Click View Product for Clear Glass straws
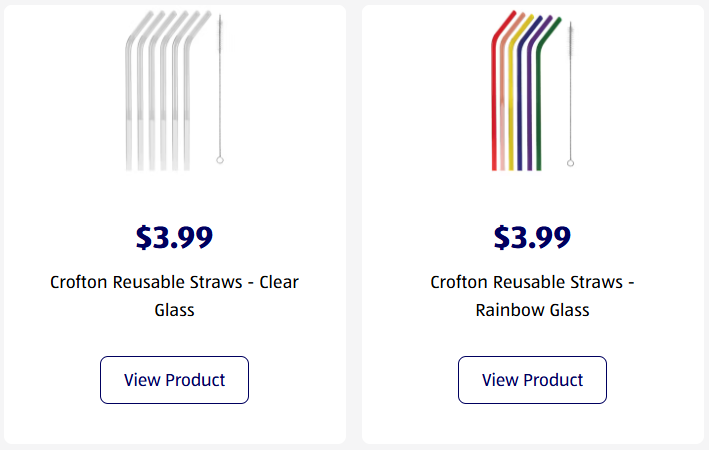The image size is (709, 450). [174, 380]
